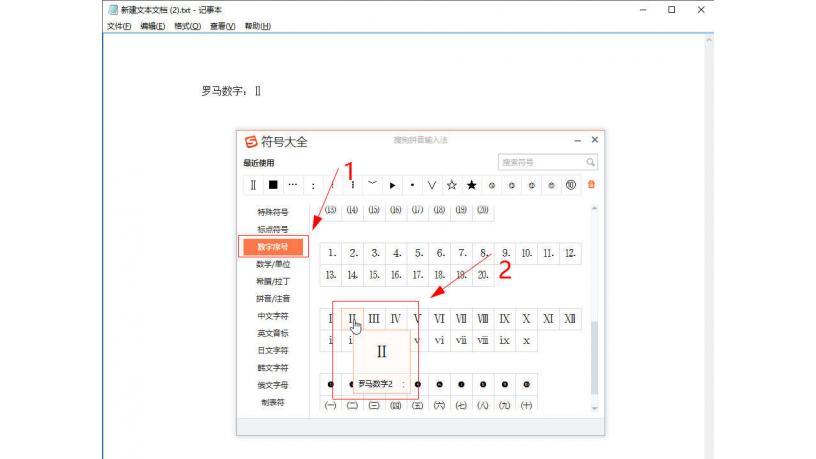Insert parenthesized (20) symbol
816x459 pixels.
tap(483, 210)
